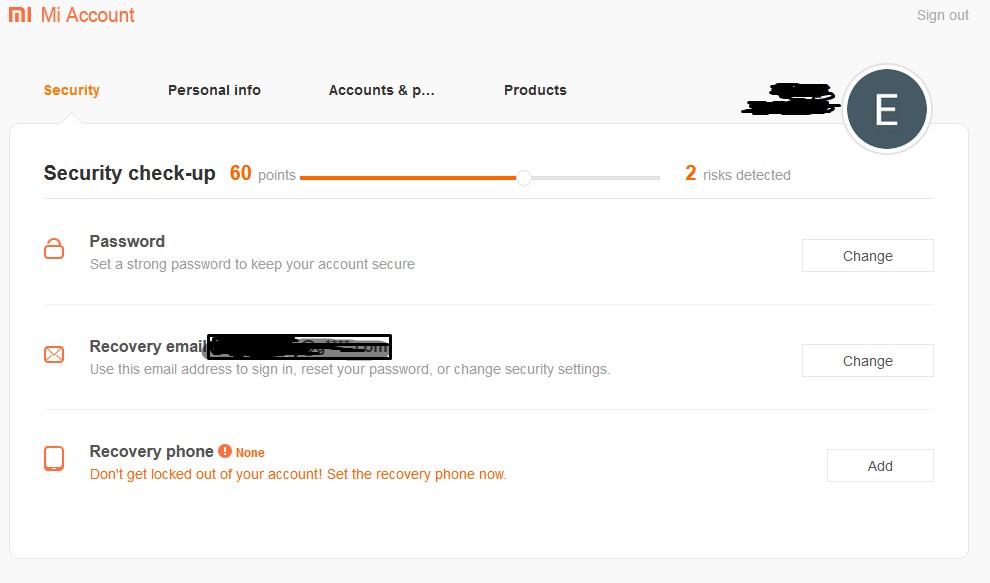Add a recovery phone
990x583 pixels.
[x=880, y=466]
